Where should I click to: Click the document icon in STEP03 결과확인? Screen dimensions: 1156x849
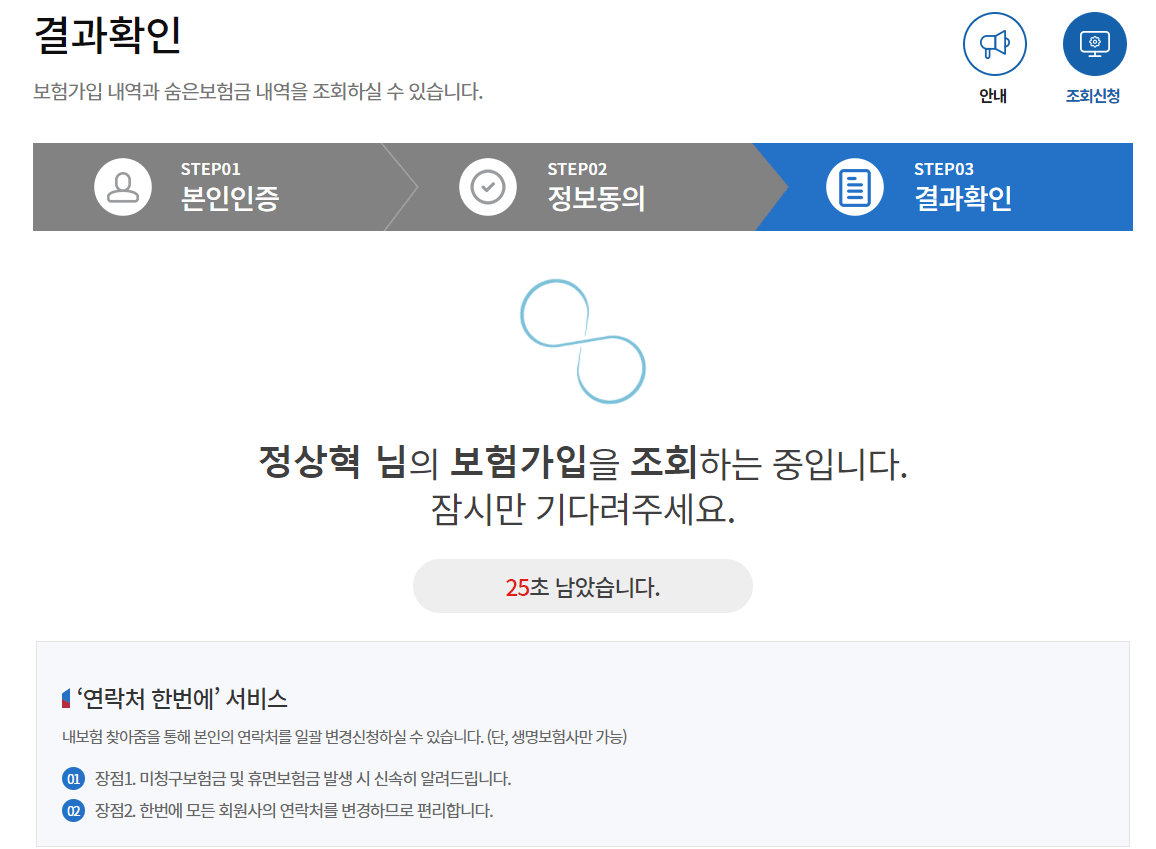pyautogui.click(x=855, y=187)
